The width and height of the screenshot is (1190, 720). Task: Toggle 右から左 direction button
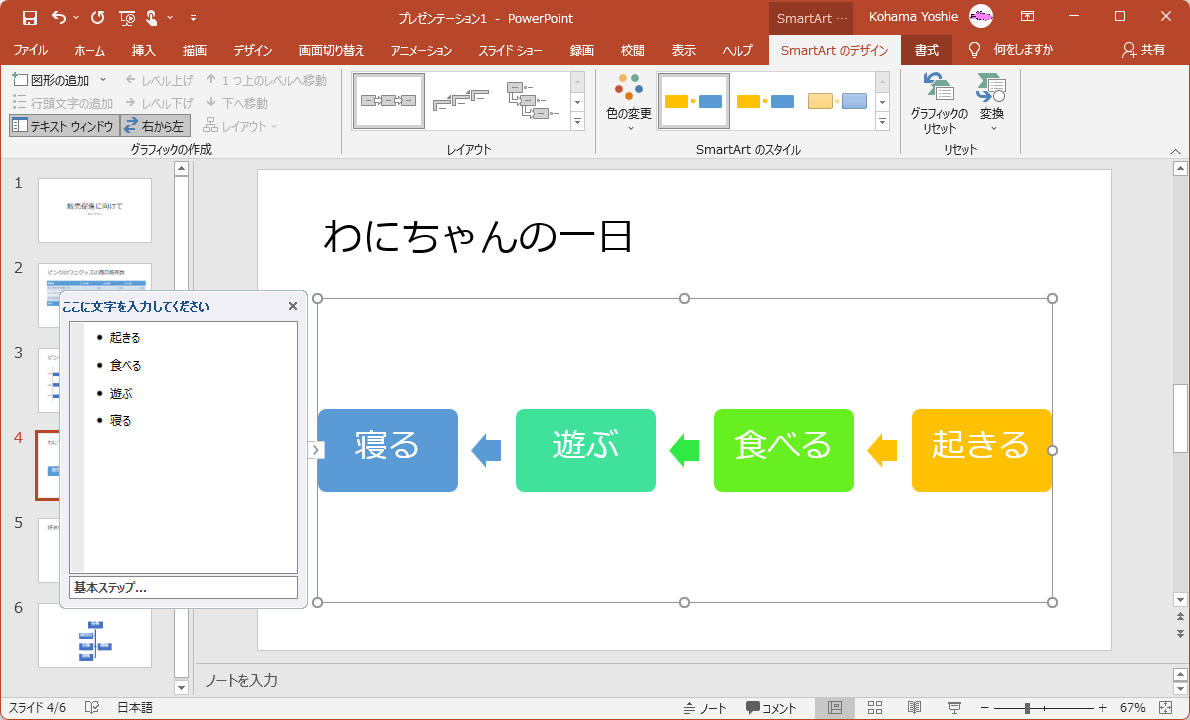coord(156,126)
